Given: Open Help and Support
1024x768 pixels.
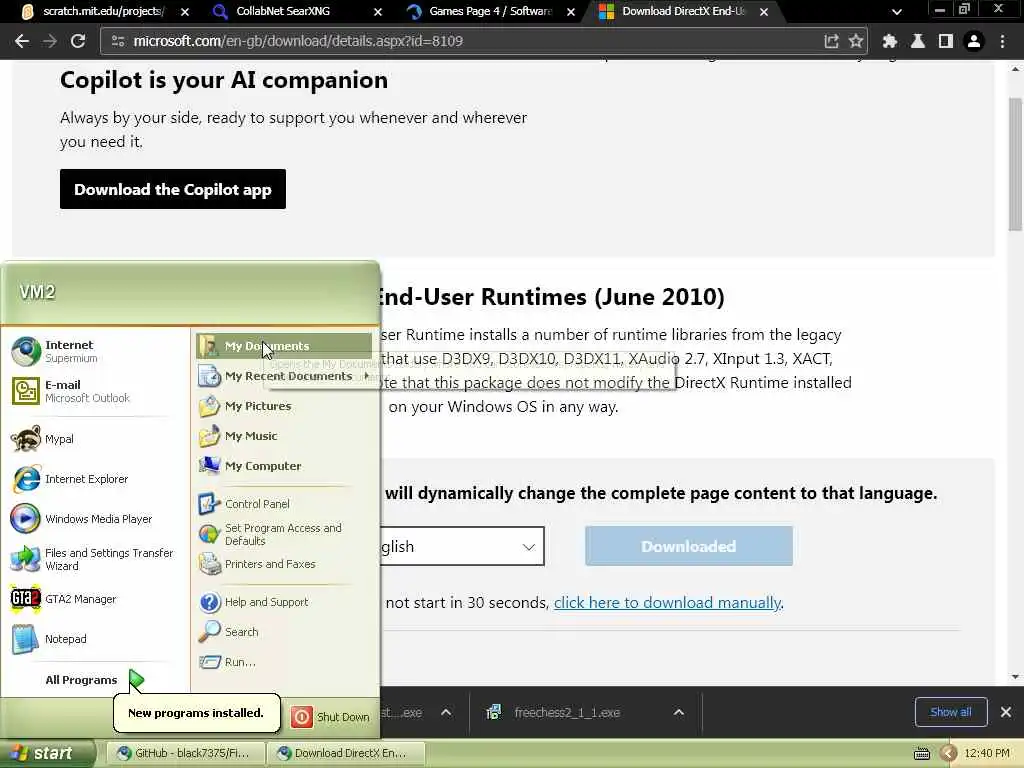Looking at the screenshot, I should [x=285, y=601].
